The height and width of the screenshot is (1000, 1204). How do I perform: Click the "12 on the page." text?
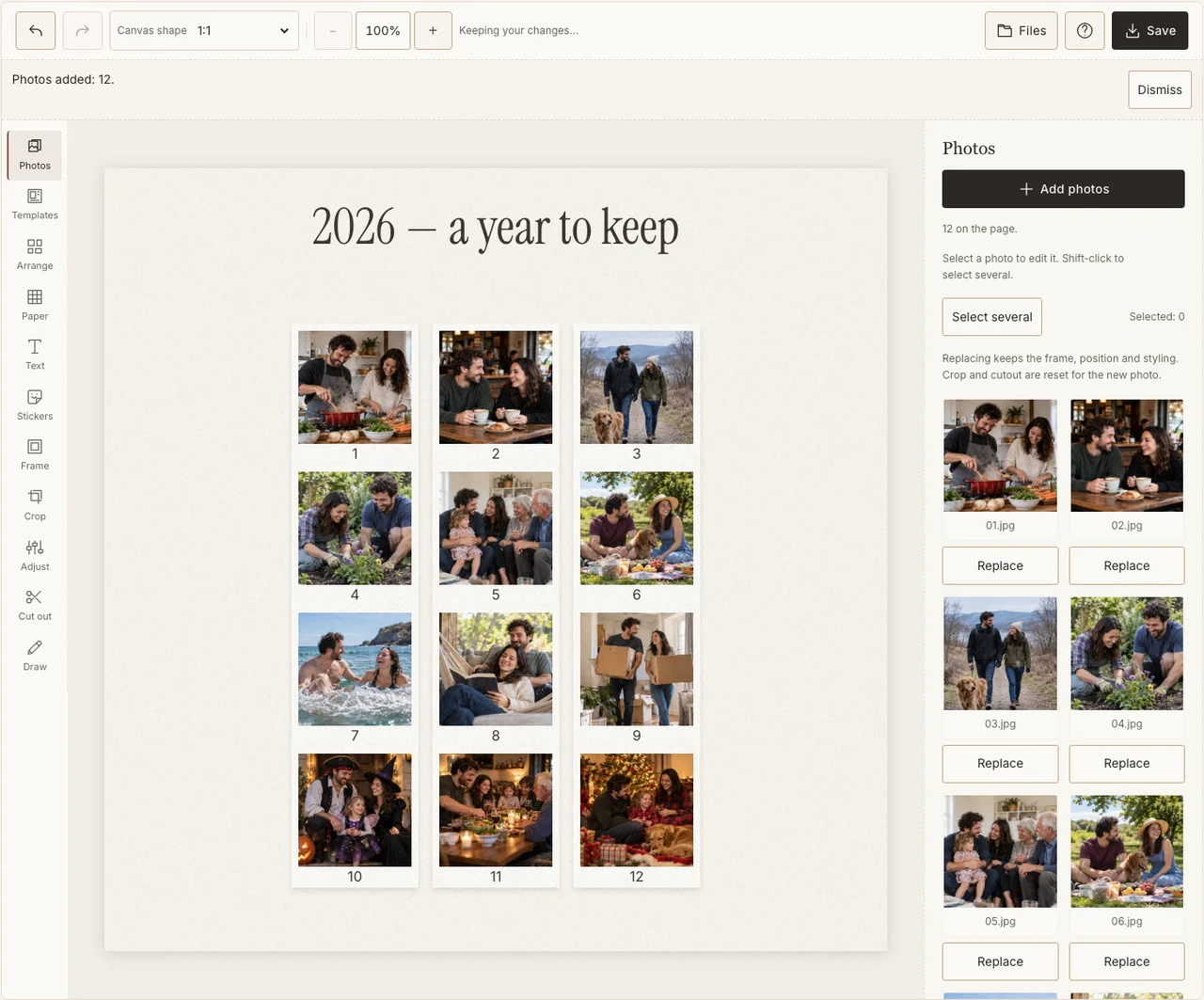coord(979,229)
